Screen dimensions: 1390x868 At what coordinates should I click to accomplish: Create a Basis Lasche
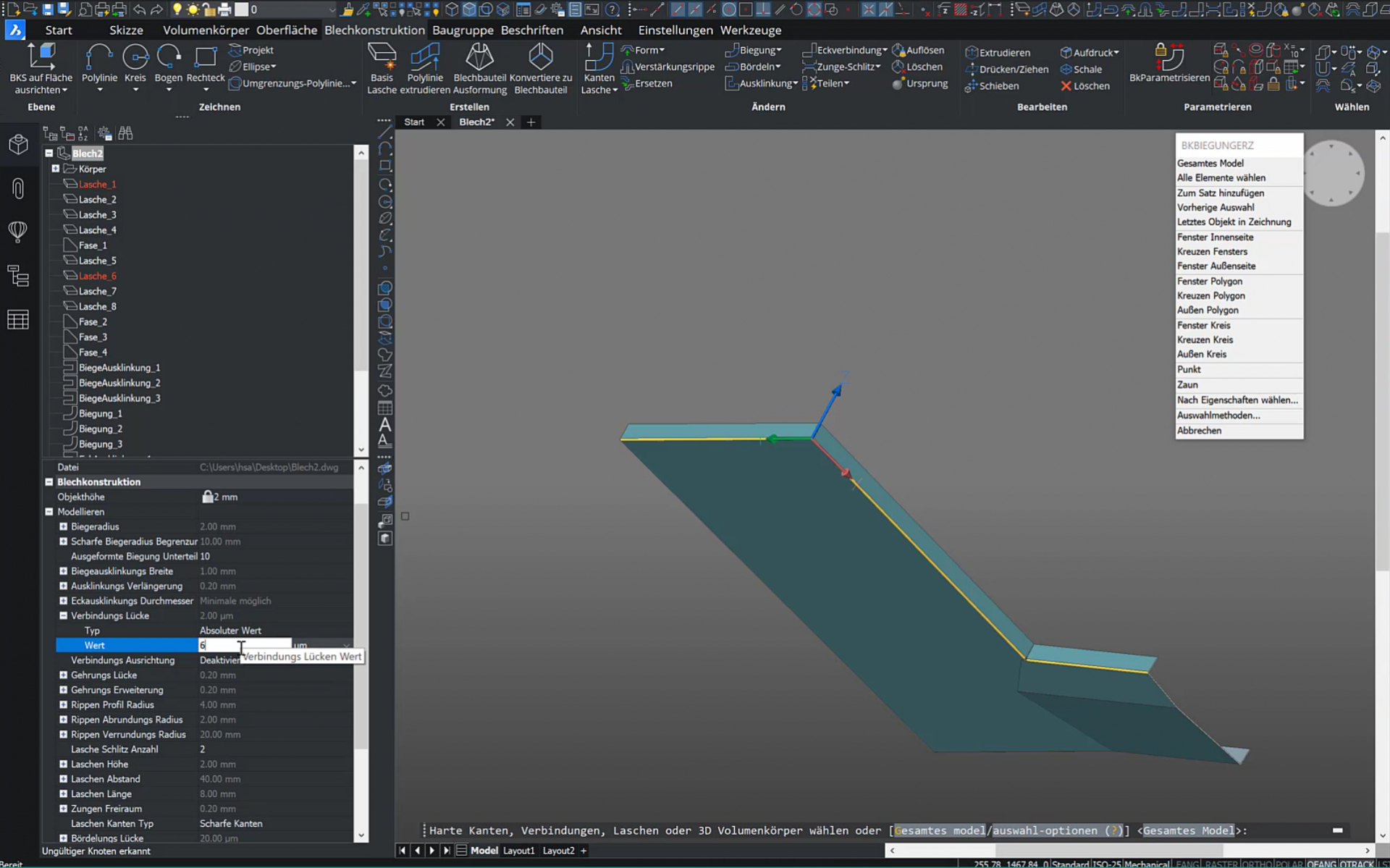tap(382, 69)
